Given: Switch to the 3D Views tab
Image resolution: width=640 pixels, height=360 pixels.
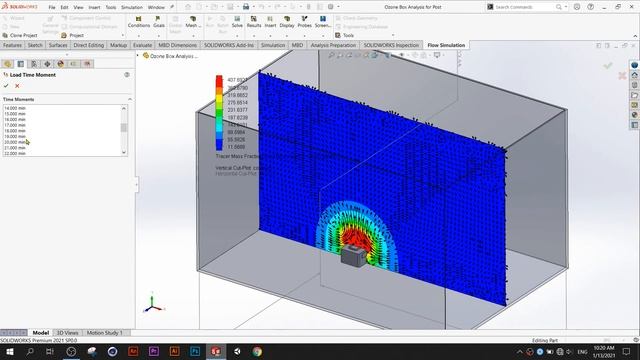Looking at the screenshot, I should [67, 333].
